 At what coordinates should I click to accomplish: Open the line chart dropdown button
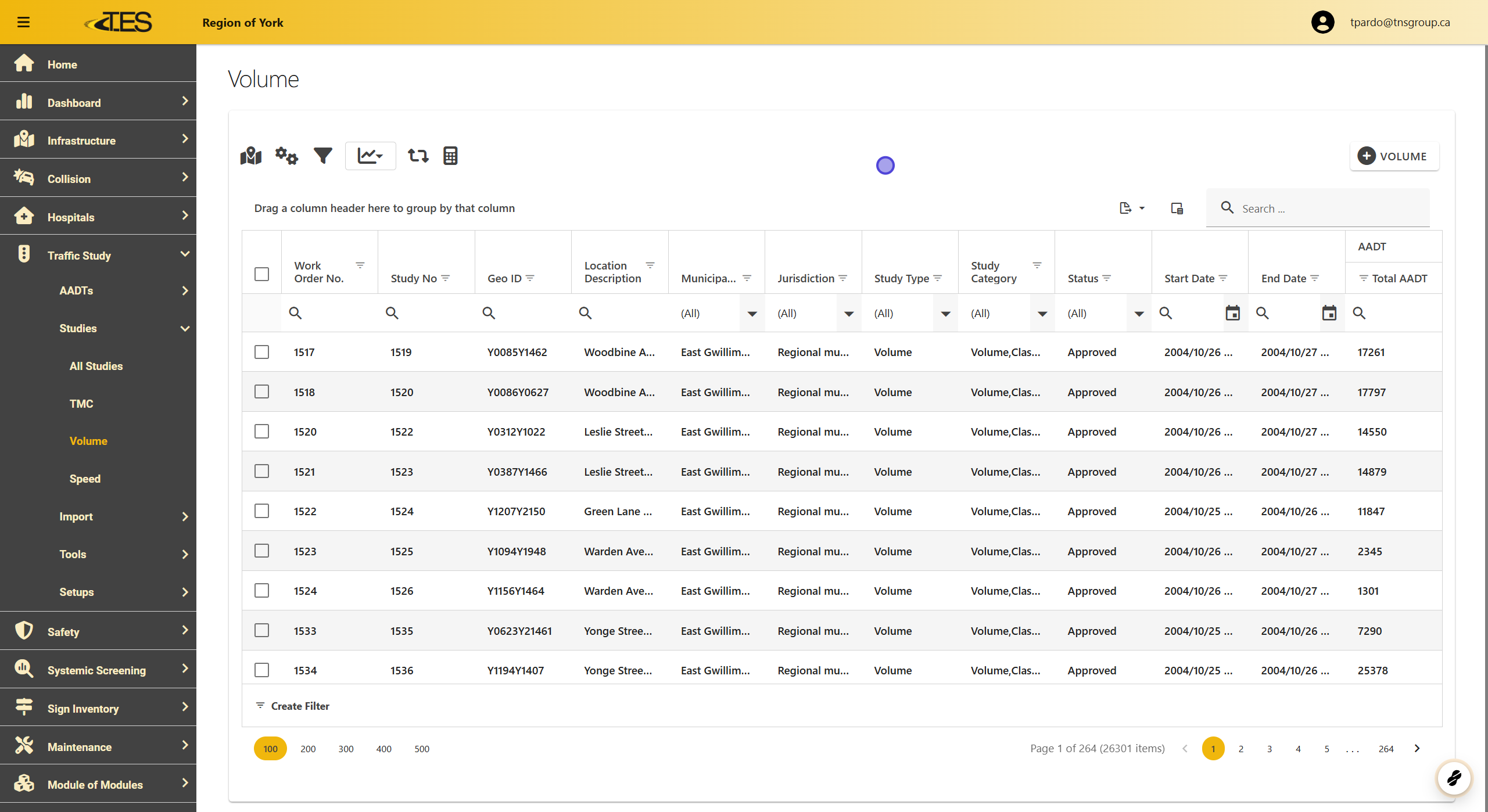[x=370, y=156]
